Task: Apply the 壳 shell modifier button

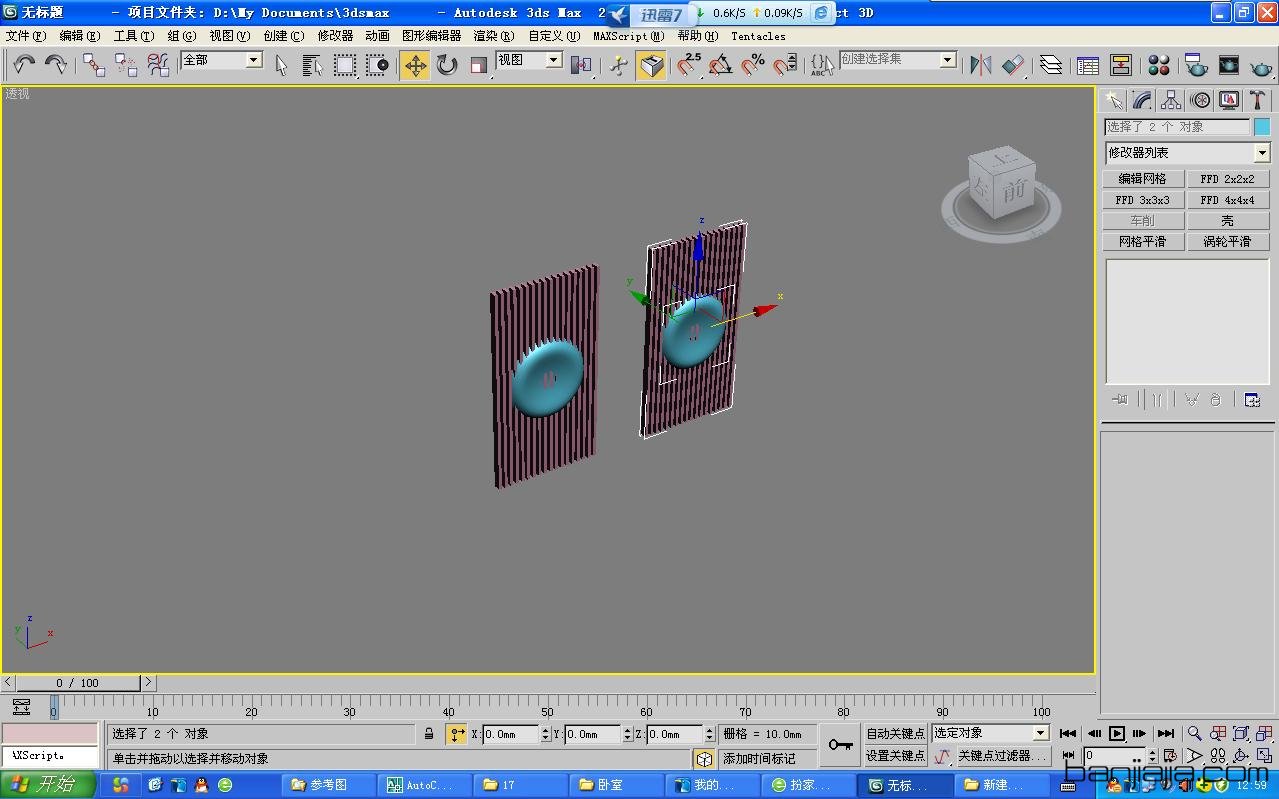Action: (1227, 221)
